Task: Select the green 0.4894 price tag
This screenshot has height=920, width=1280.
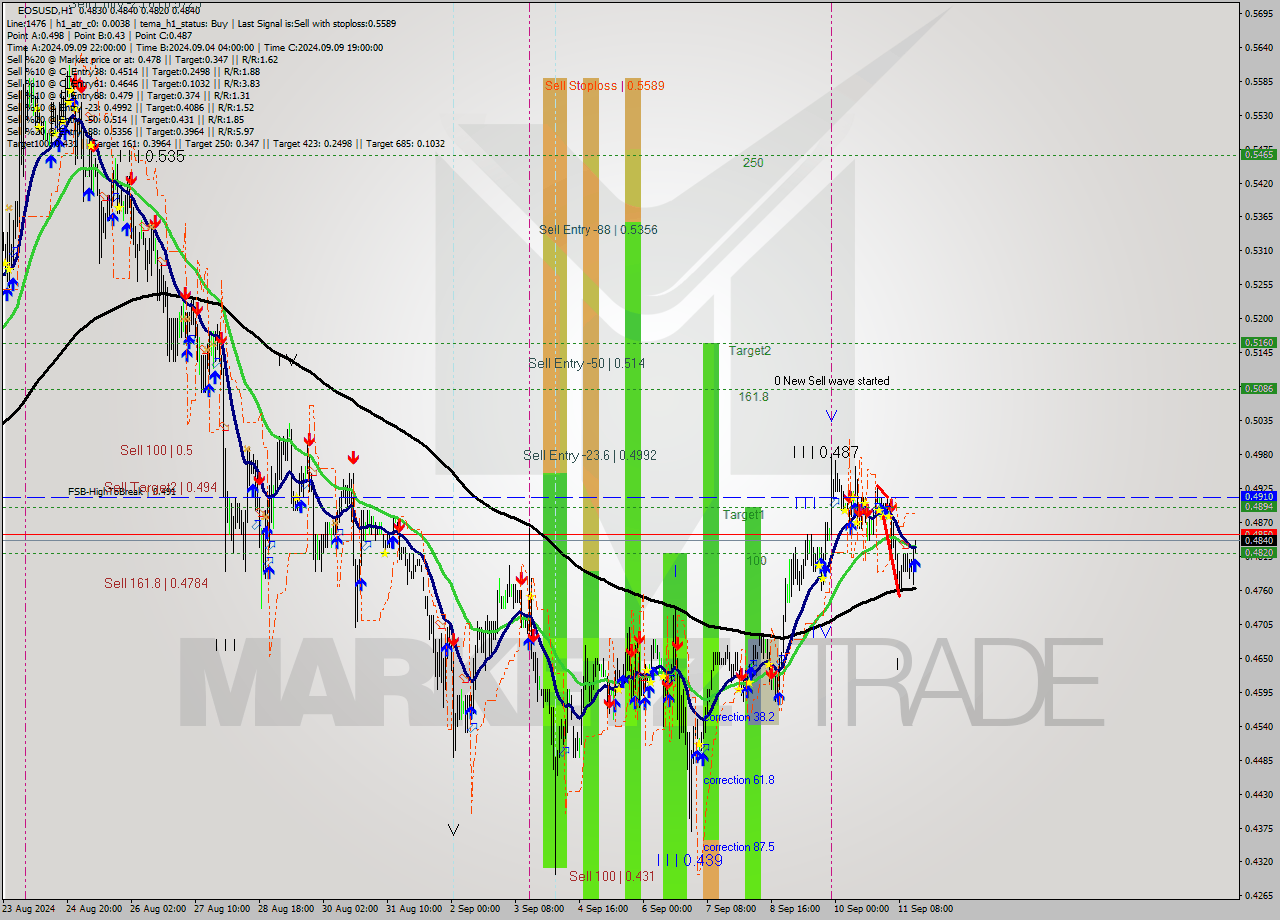Action: click(x=1258, y=506)
